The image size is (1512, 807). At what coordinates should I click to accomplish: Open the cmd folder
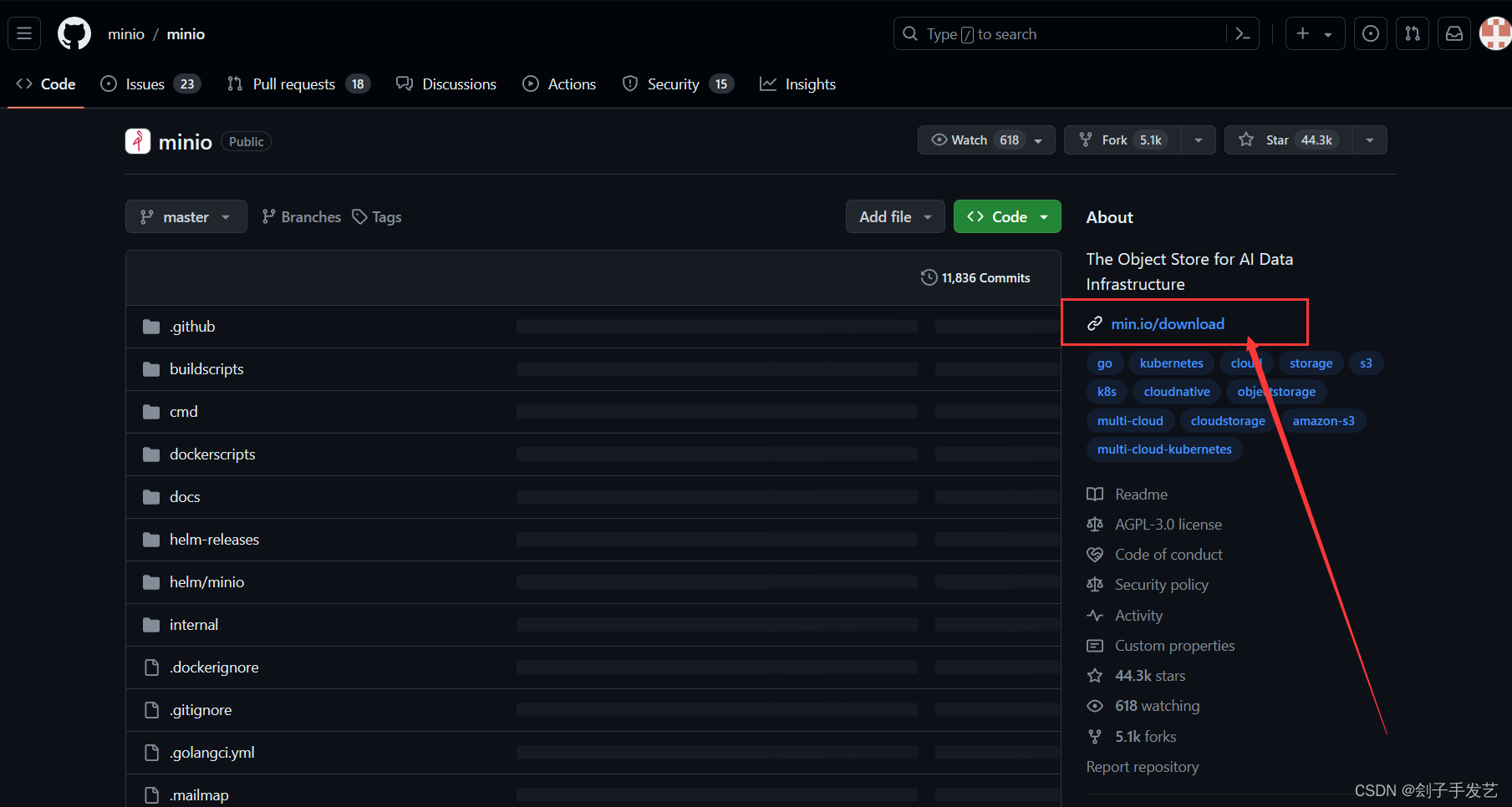(x=184, y=411)
